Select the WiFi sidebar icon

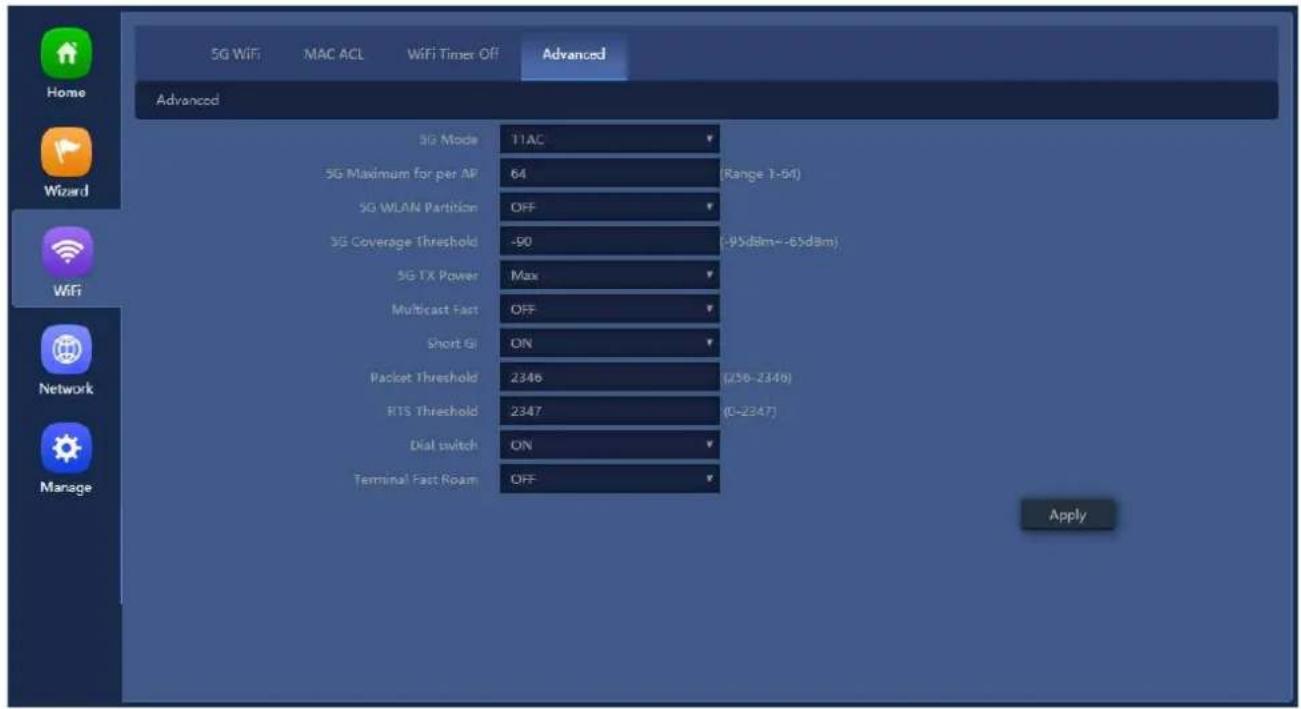(x=65, y=250)
